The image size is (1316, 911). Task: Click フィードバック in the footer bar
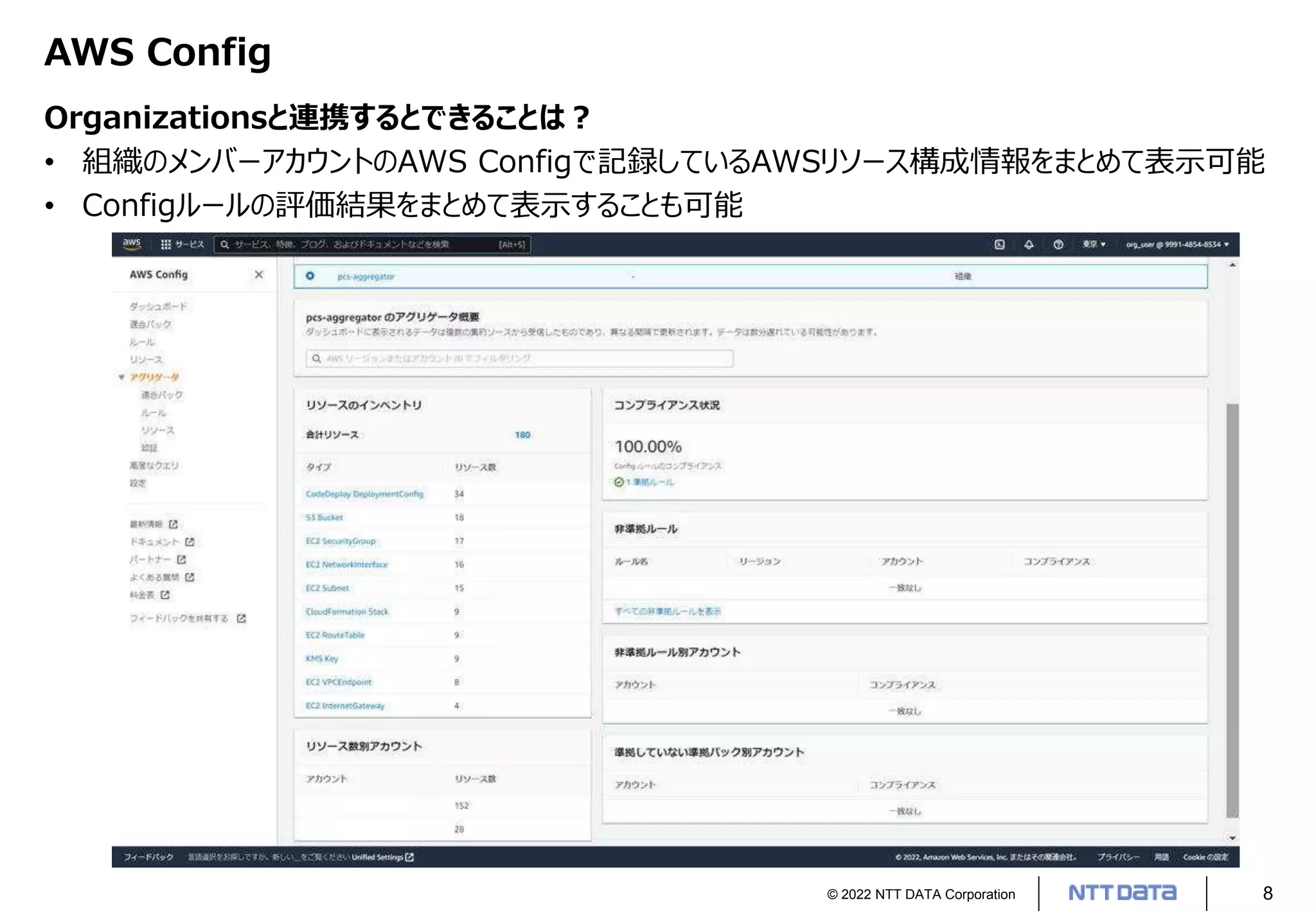click(148, 857)
